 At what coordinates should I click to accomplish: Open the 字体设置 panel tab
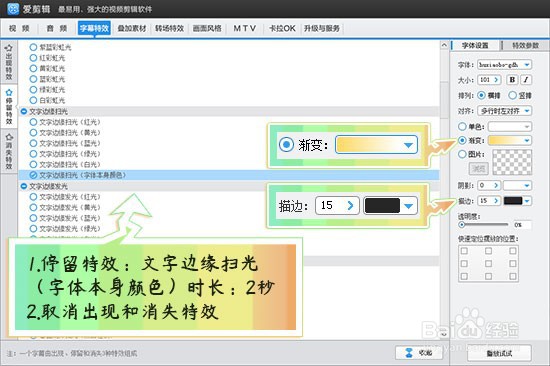[x=476, y=45]
